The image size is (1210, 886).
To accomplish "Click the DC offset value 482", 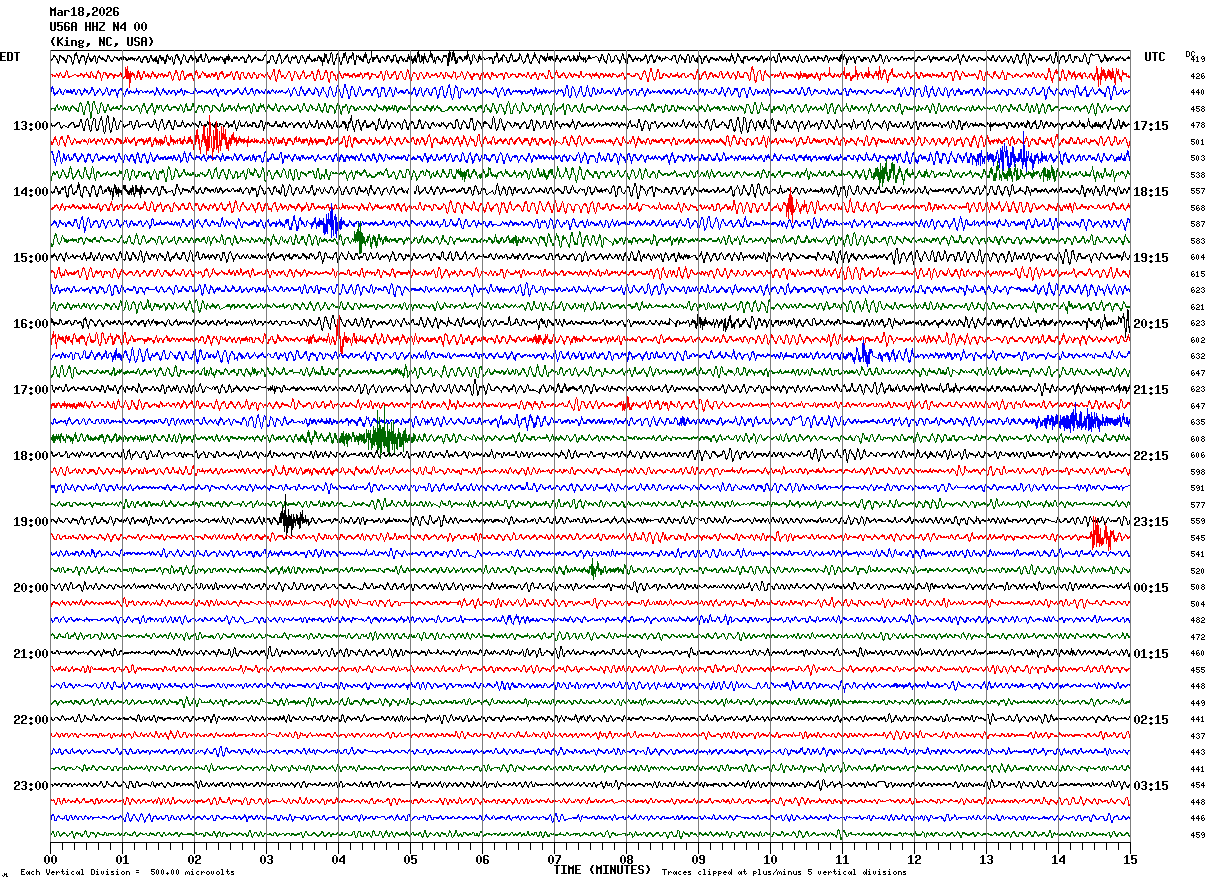I will click(1197, 621).
